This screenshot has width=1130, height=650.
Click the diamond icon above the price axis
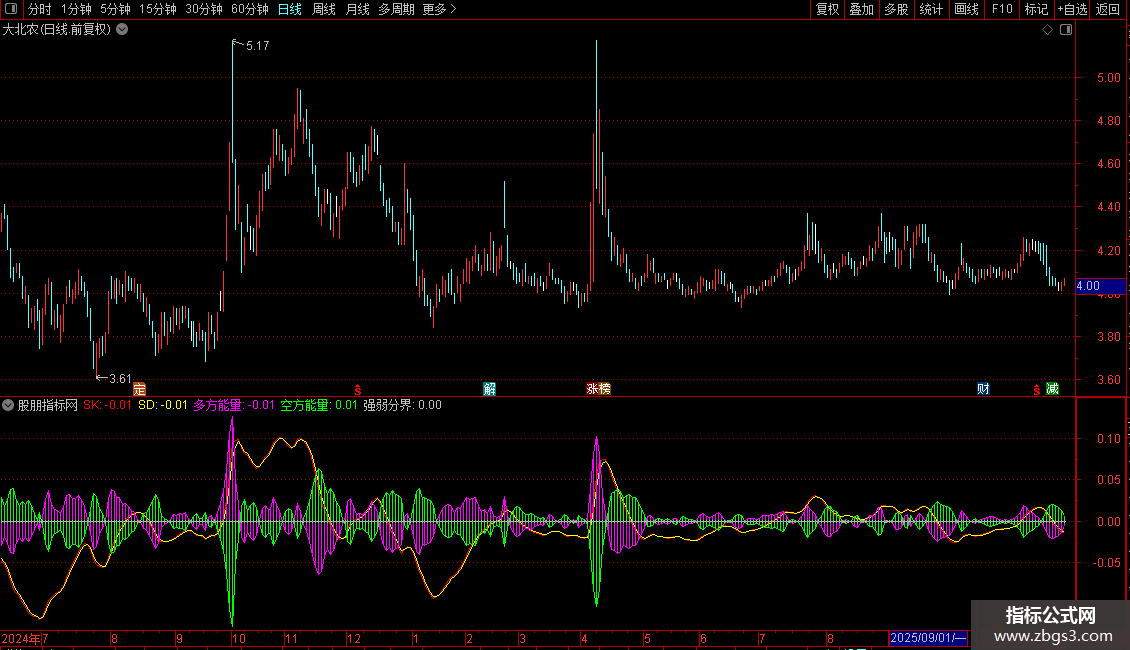[x=1047, y=30]
